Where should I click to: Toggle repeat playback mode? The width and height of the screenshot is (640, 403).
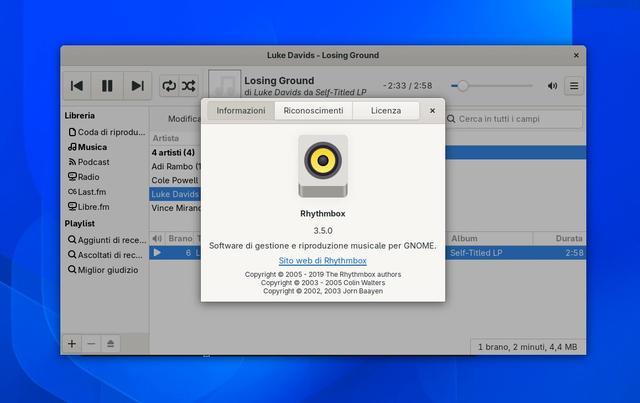[169, 86]
